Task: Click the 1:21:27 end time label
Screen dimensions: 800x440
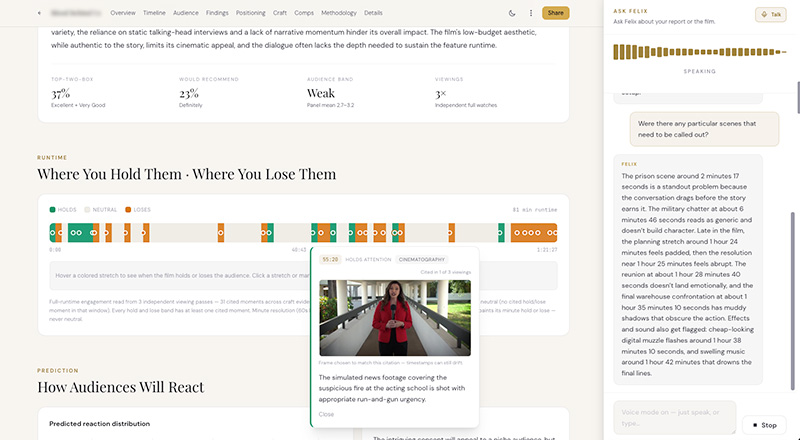Action: point(547,250)
